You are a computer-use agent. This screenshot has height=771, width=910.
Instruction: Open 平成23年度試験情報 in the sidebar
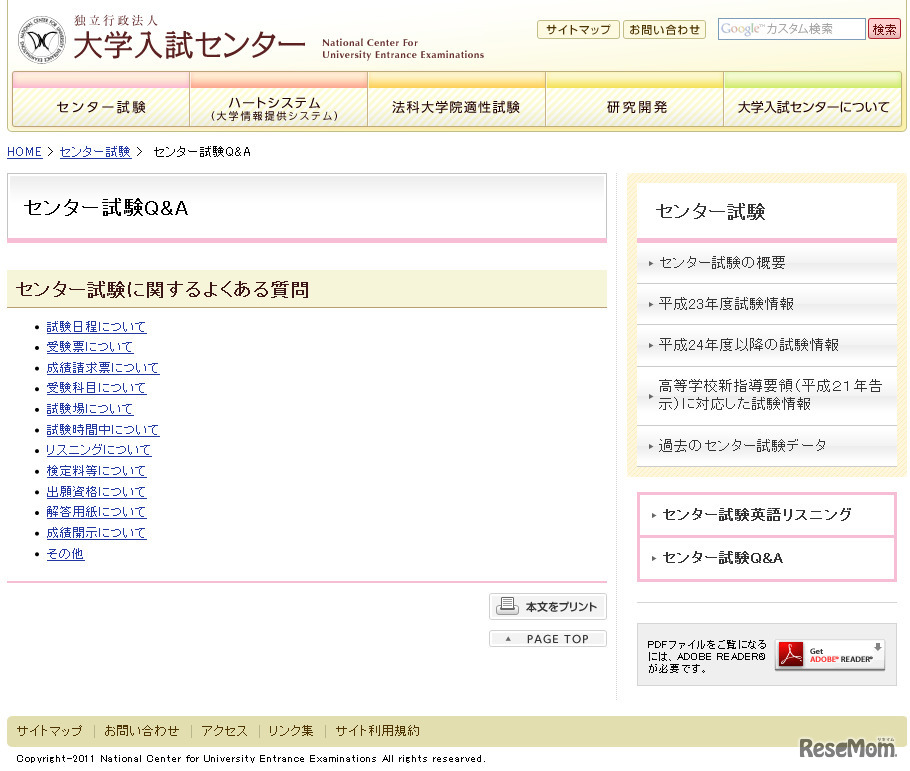click(726, 304)
